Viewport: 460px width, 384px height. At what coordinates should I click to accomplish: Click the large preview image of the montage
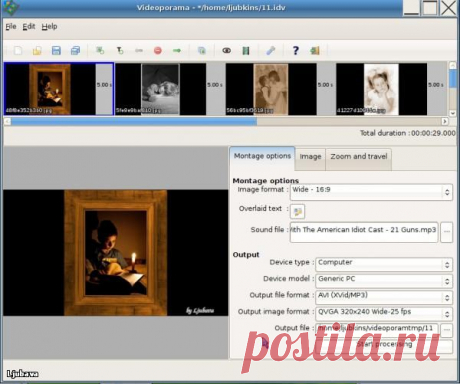[116, 253]
